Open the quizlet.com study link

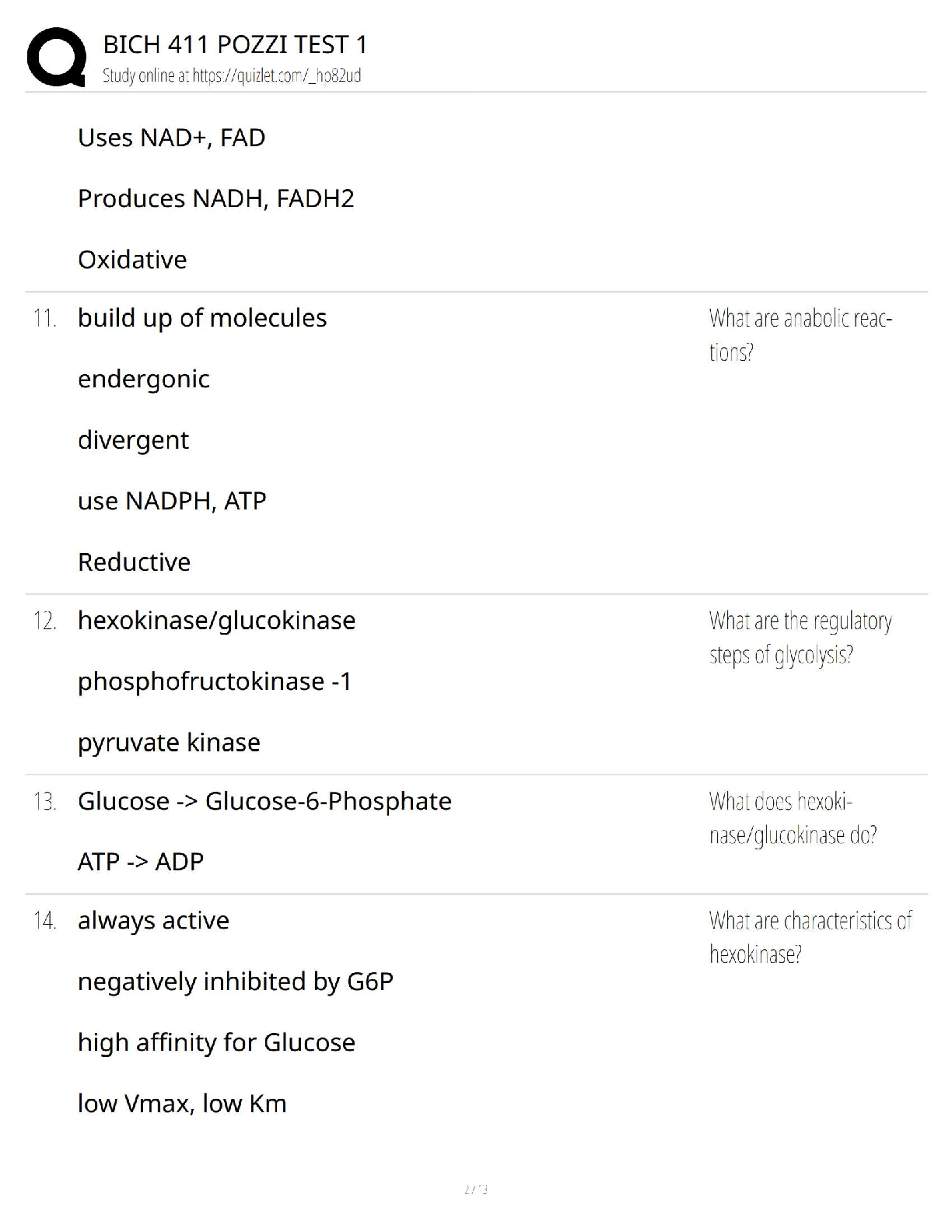click(x=277, y=75)
